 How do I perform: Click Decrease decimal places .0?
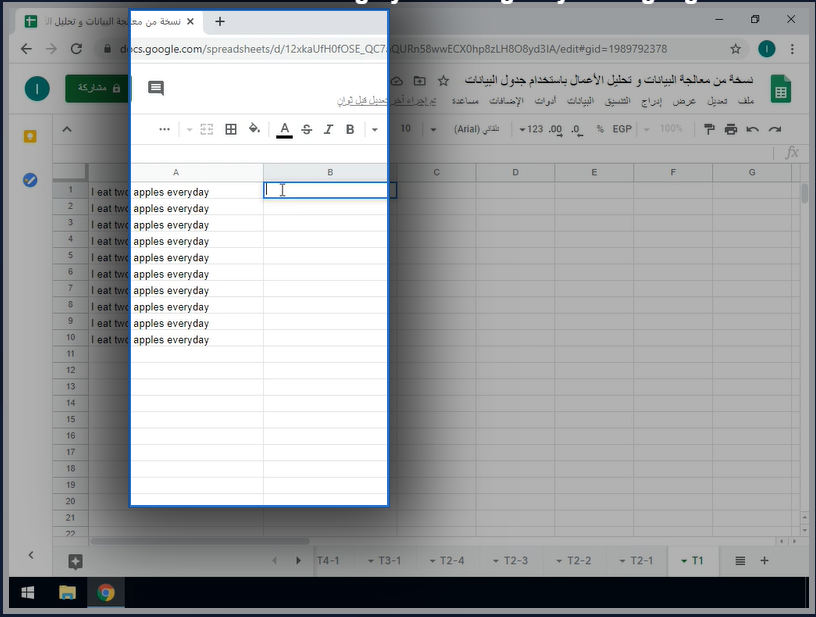click(577, 129)
